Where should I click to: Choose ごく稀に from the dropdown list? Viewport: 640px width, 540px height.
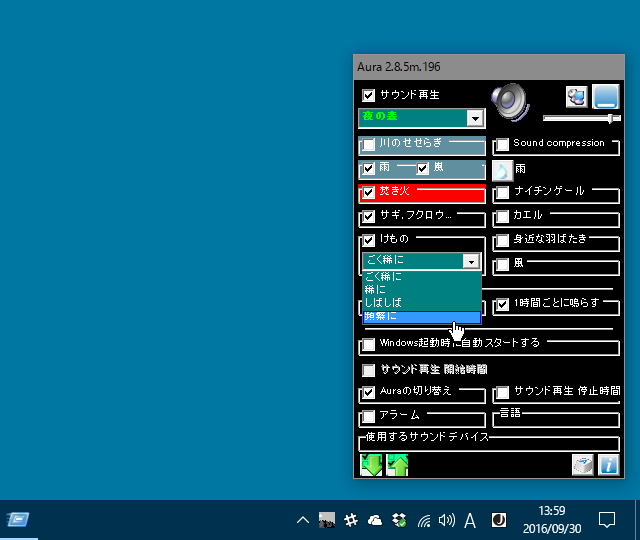422,277
